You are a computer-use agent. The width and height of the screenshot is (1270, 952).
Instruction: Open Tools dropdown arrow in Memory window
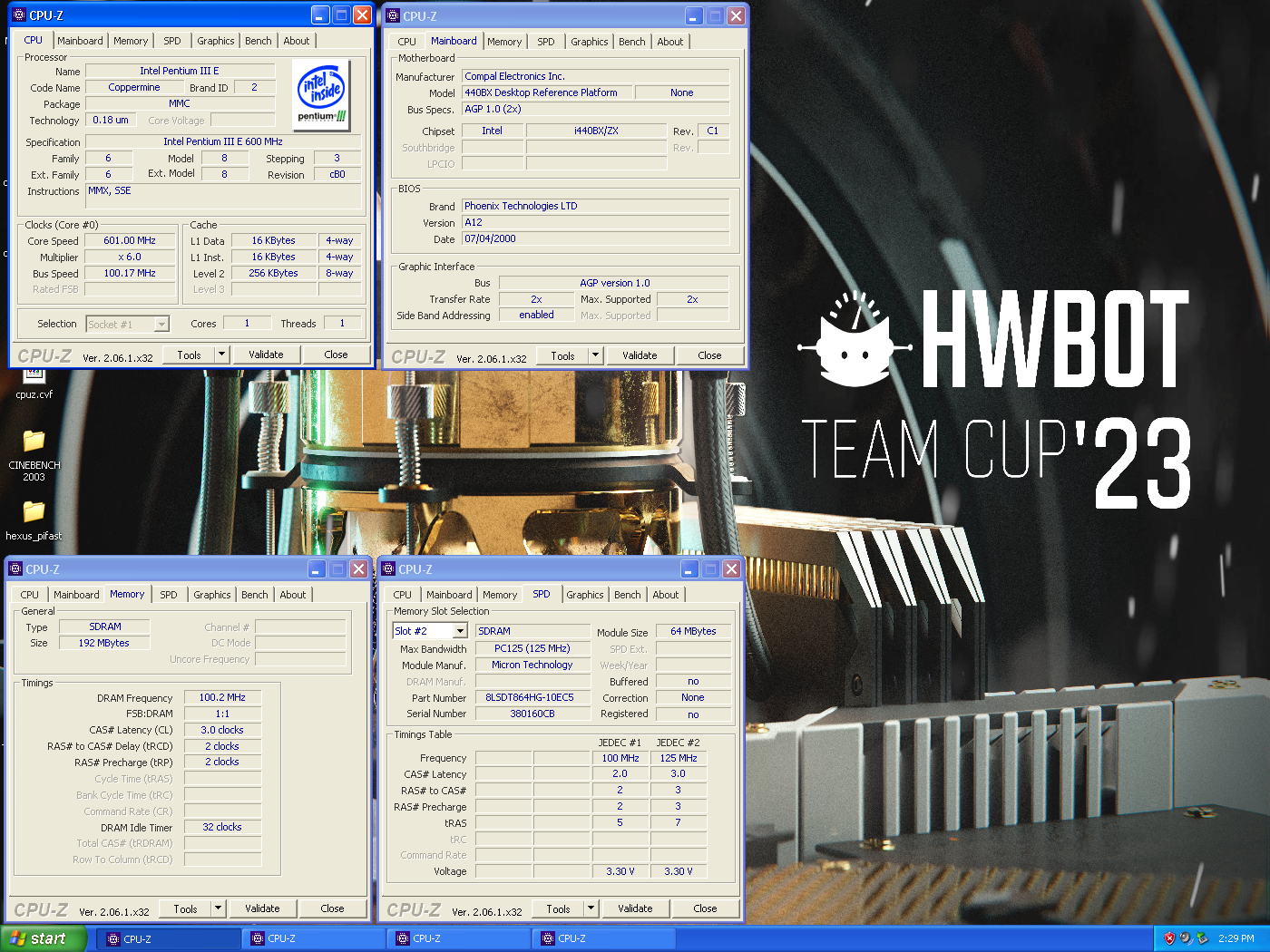pyautogui.click(x=218, y=908)
